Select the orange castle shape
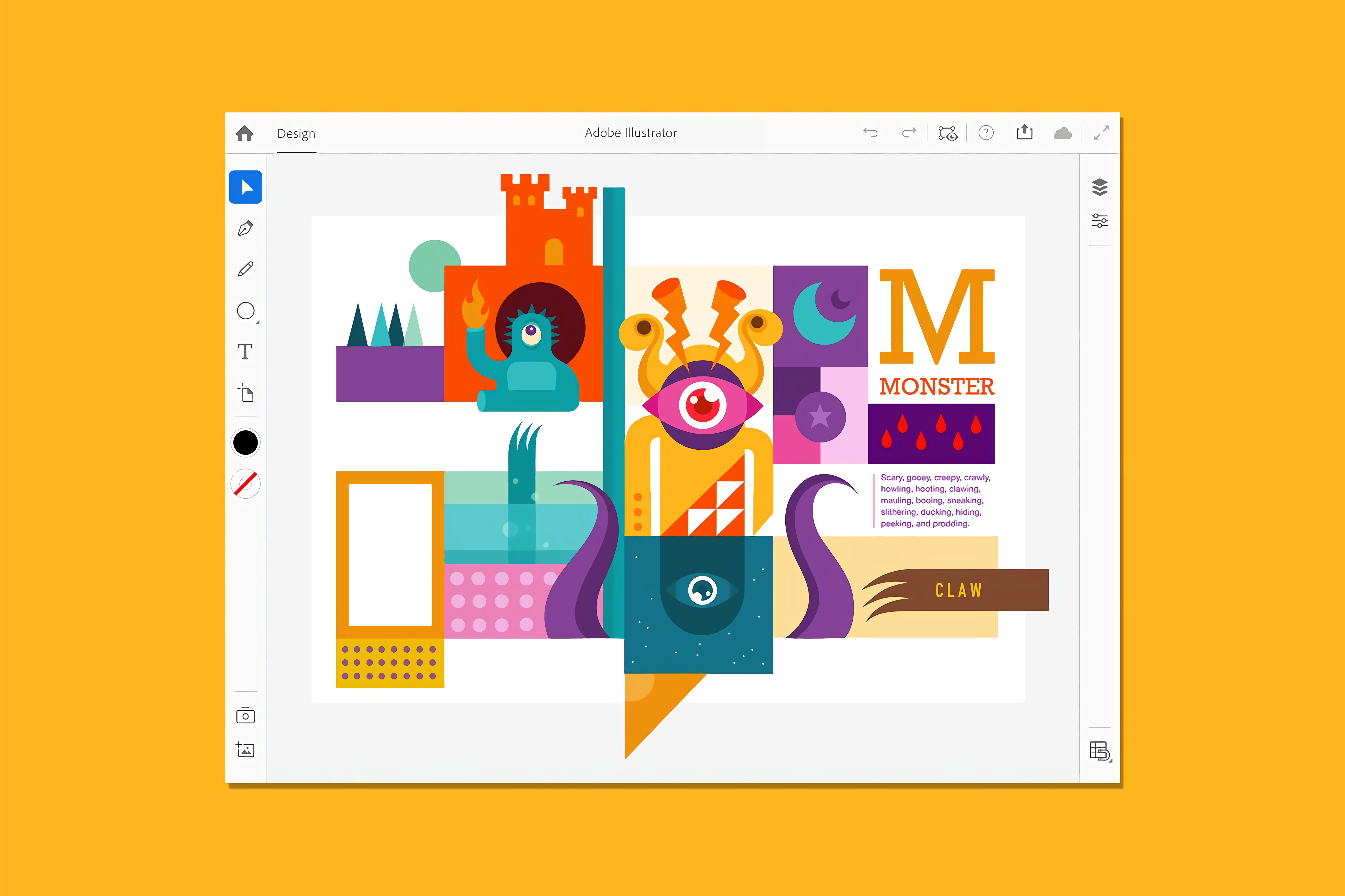Viewport: 1345px width, 896px height. click(x=549, y=220)
